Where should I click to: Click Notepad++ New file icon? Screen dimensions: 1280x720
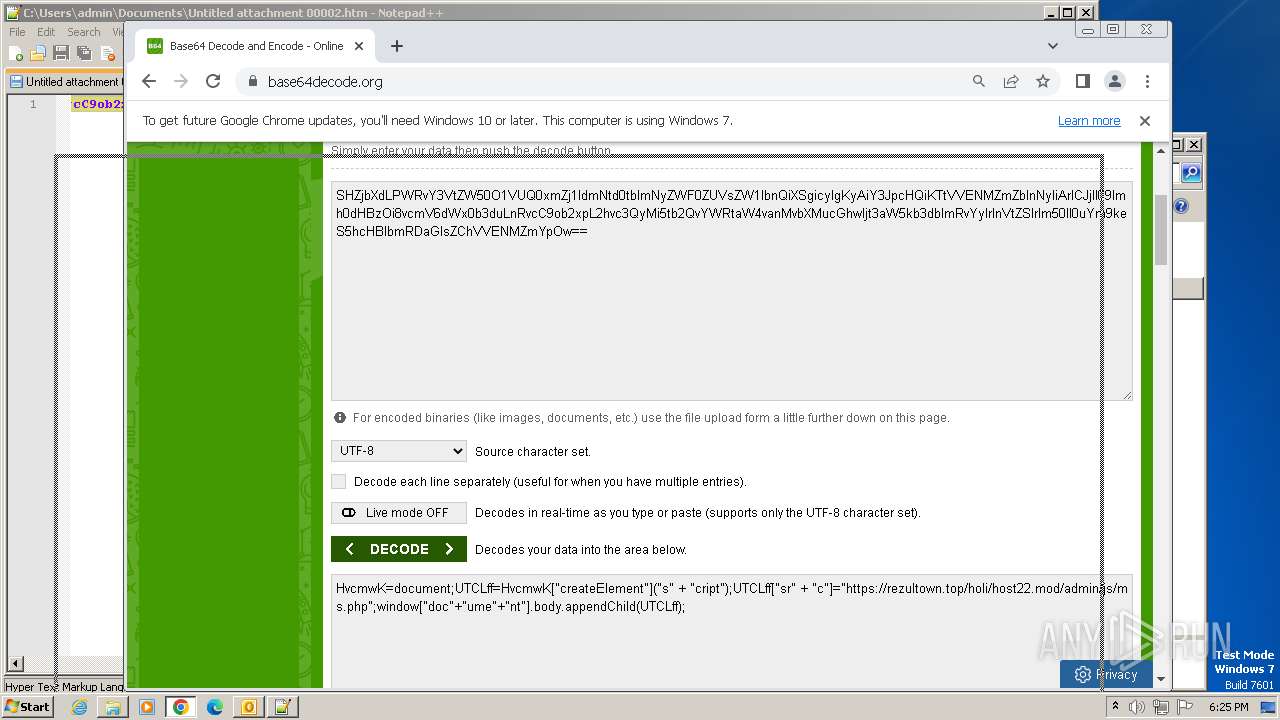(16, 53)
